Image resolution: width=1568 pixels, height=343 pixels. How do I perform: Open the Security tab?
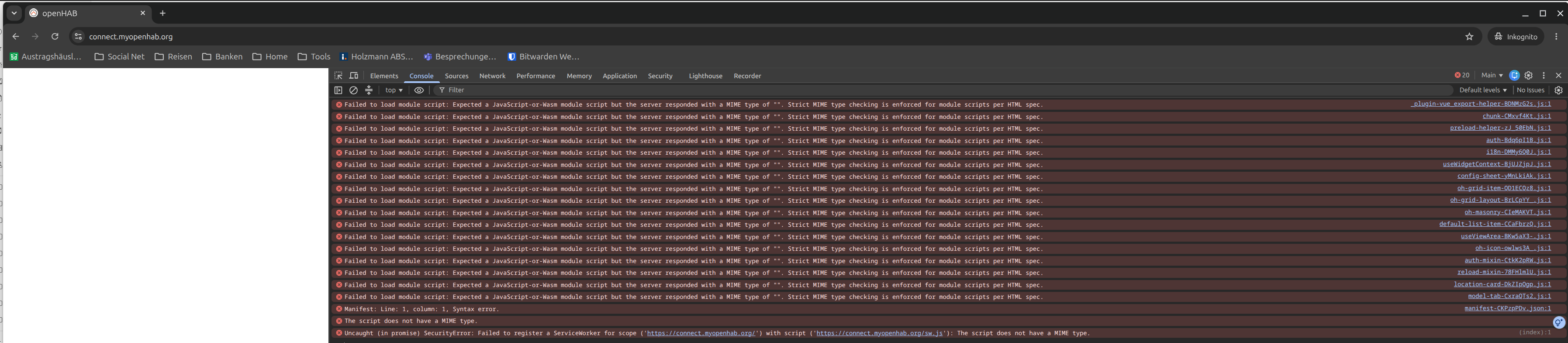point(660,76)
